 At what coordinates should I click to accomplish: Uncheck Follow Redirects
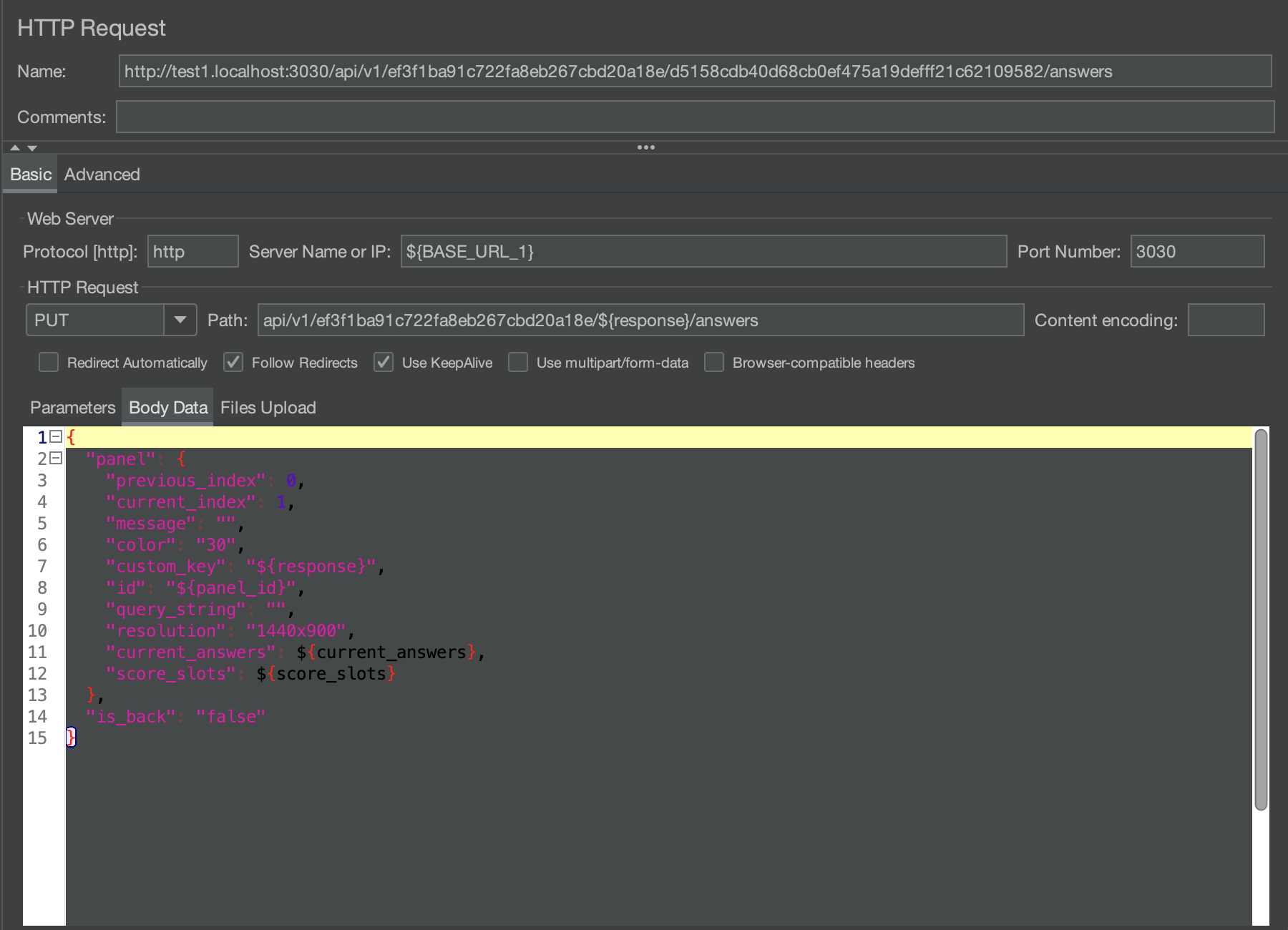pyautogui.click(x=233, y=363)
